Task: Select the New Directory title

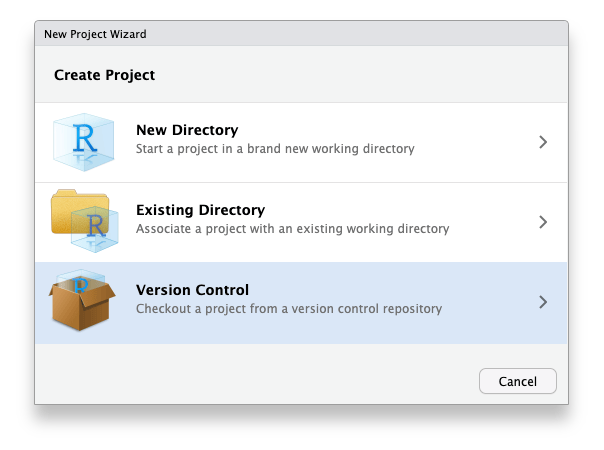Action: coord(186,131)
